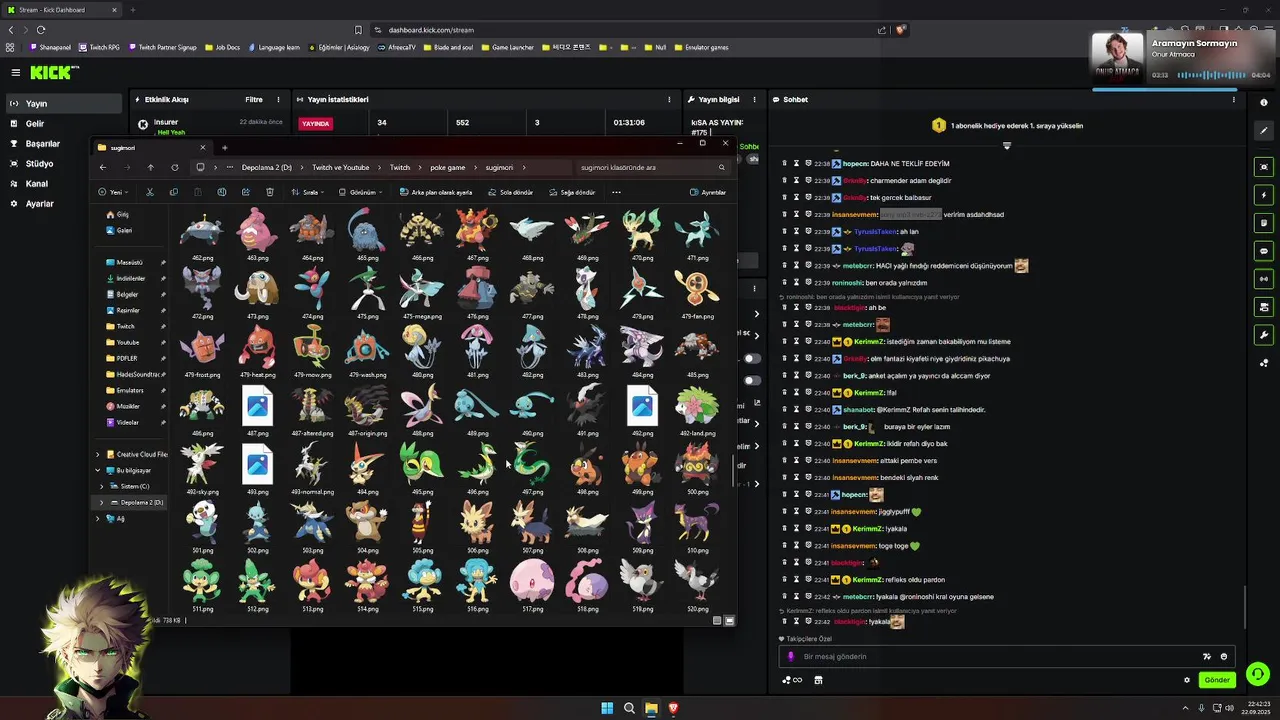Screen dimensions: 1280x720
Task: Click Explorer's back navigation arrow
Action: pyautogui.click(x=102, y=167)
